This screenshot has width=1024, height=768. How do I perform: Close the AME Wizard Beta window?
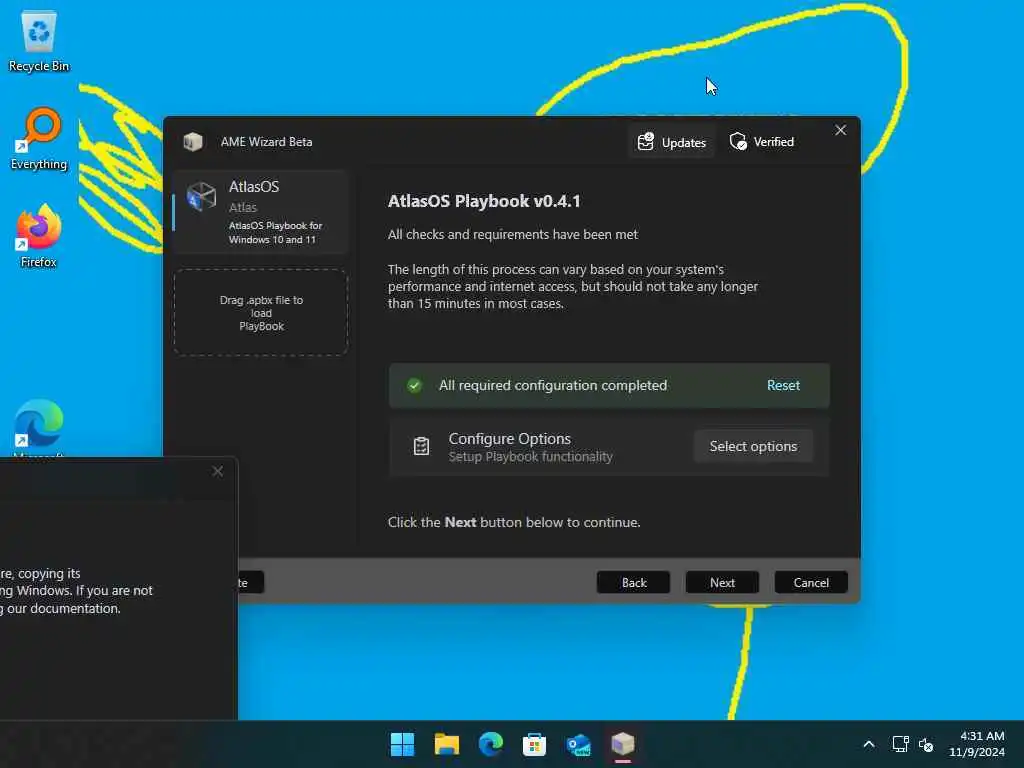point(840,130)
